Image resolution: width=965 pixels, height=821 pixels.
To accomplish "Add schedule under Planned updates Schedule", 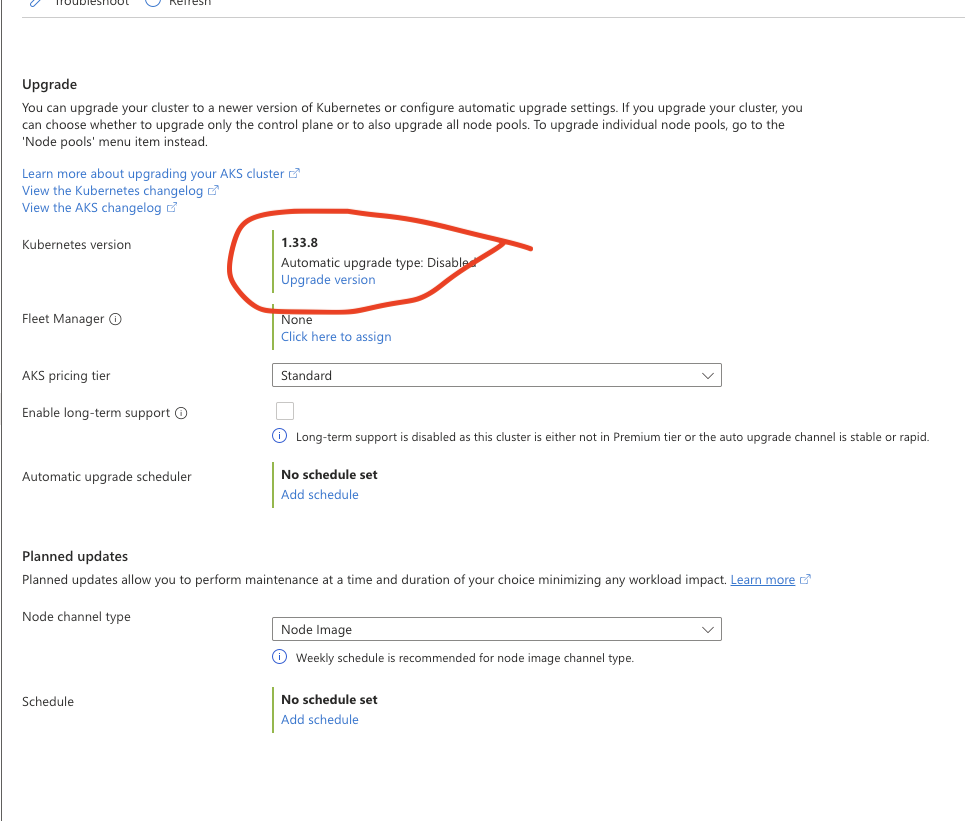I will coord(319,720).
